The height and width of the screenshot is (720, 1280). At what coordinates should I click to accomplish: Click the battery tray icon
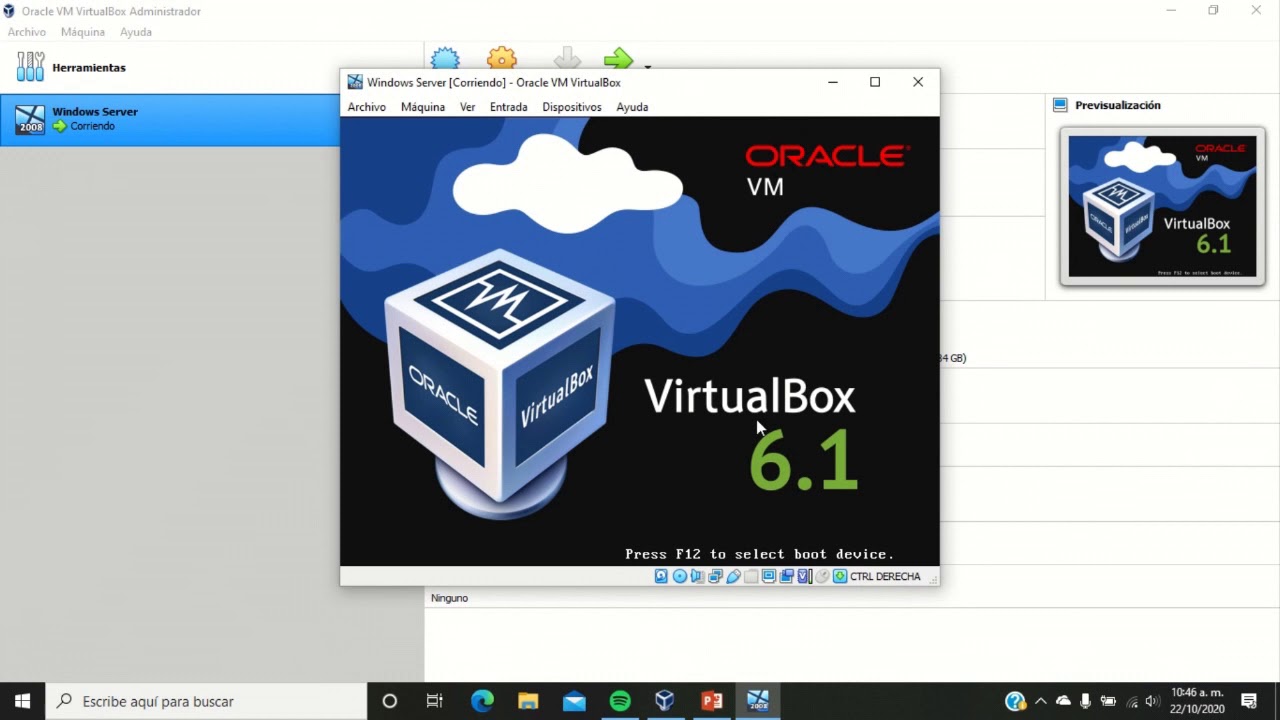(1108, 701)
